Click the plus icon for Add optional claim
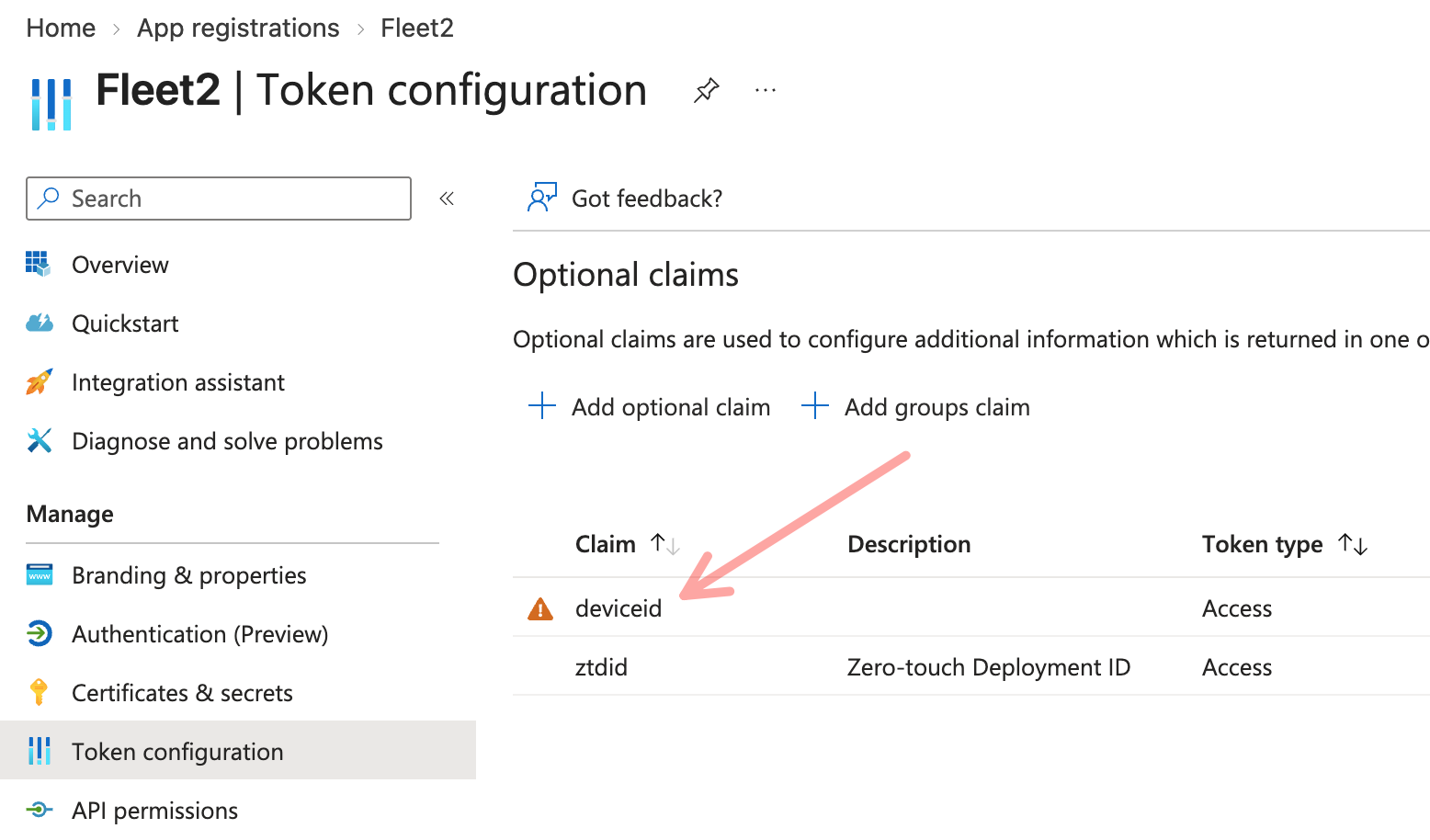Screen dimensions: 1430x840 (x=542, y=406)
